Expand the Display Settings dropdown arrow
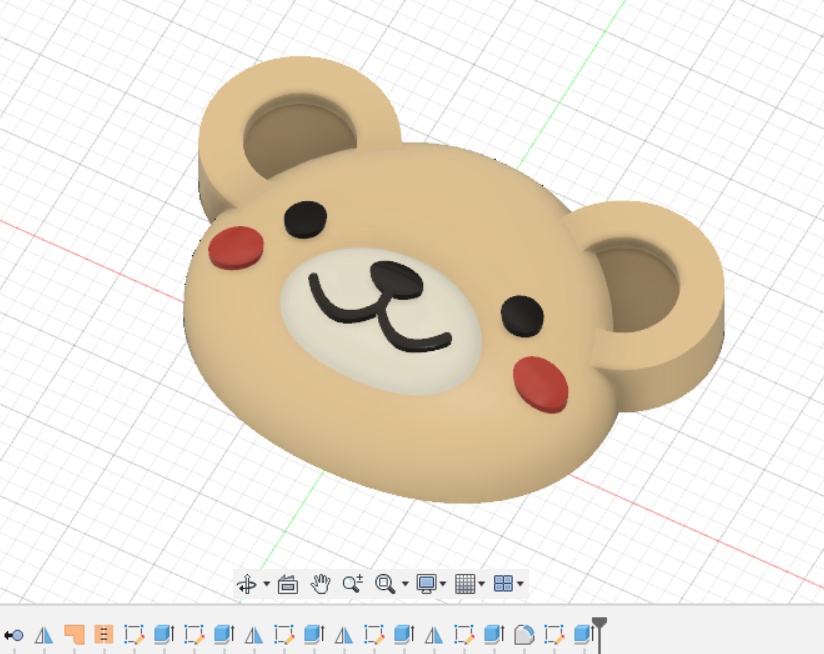The width and height of the screenshot is (824, 654). pyautogui.click(x=443, y=584)
